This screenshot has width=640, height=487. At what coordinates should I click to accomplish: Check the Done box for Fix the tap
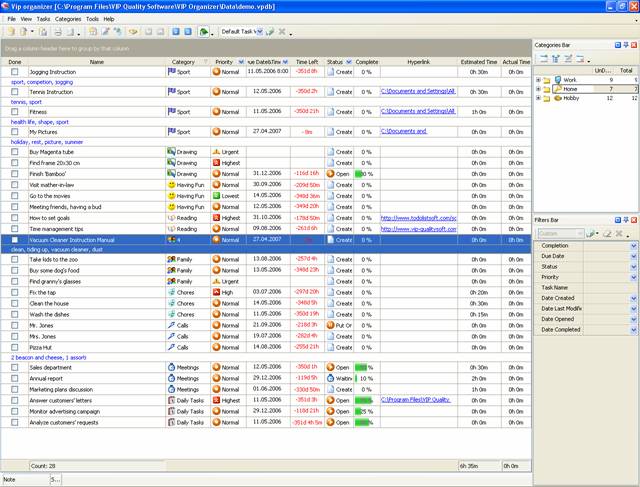pyautogui.click(x=15, y=291)
